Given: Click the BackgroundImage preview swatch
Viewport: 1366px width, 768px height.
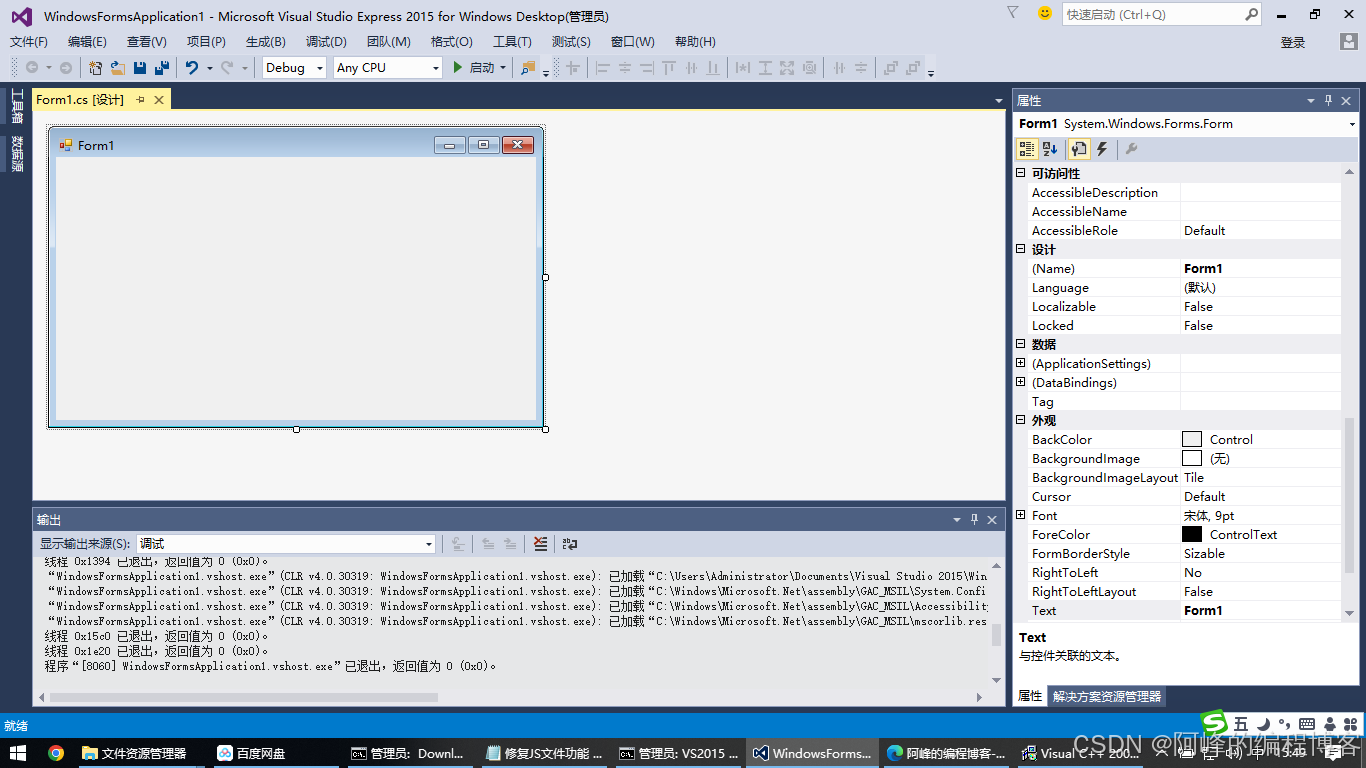Looking at the screenshot, I should (1192, 458).
